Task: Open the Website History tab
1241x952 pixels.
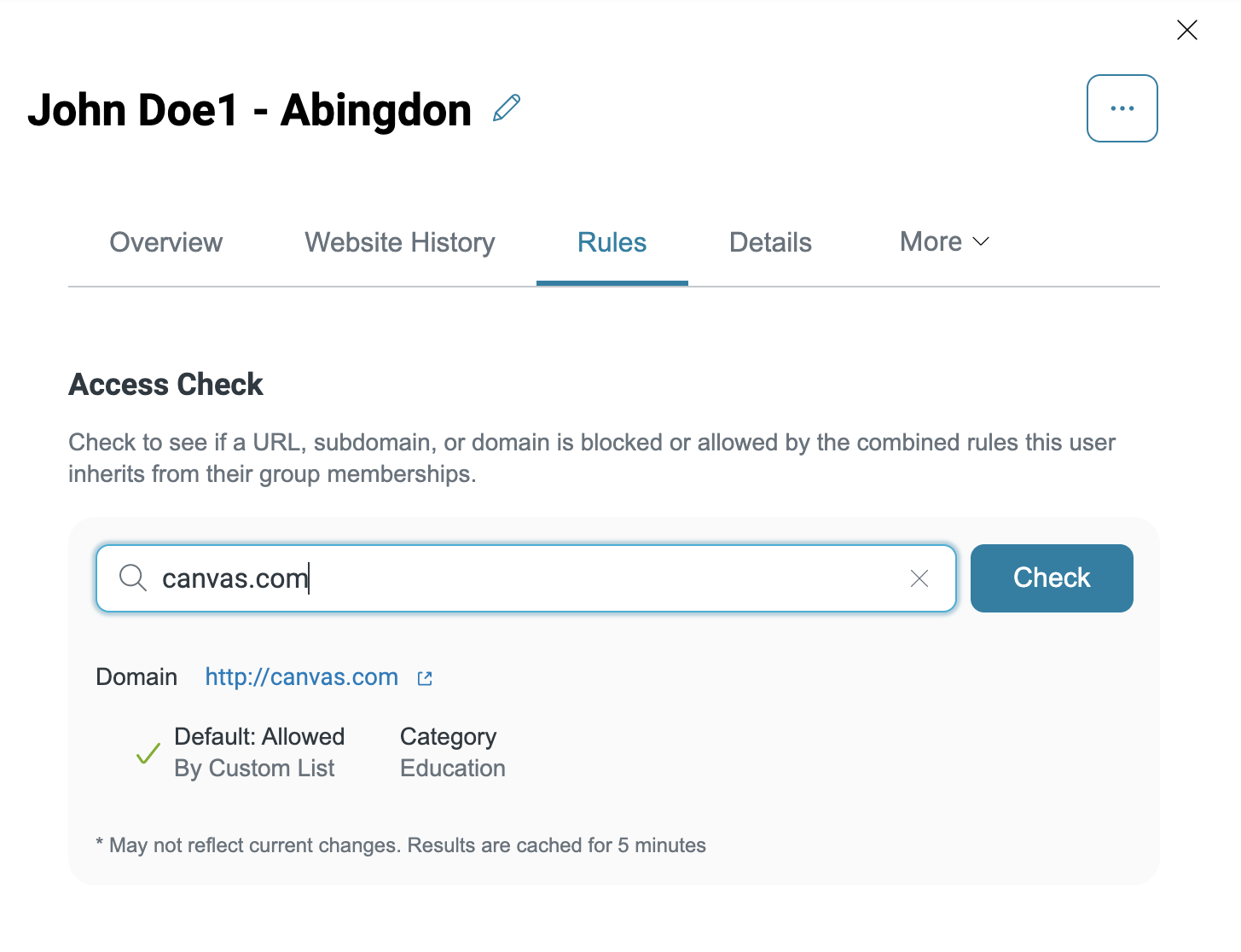Action: pos(400,242)
